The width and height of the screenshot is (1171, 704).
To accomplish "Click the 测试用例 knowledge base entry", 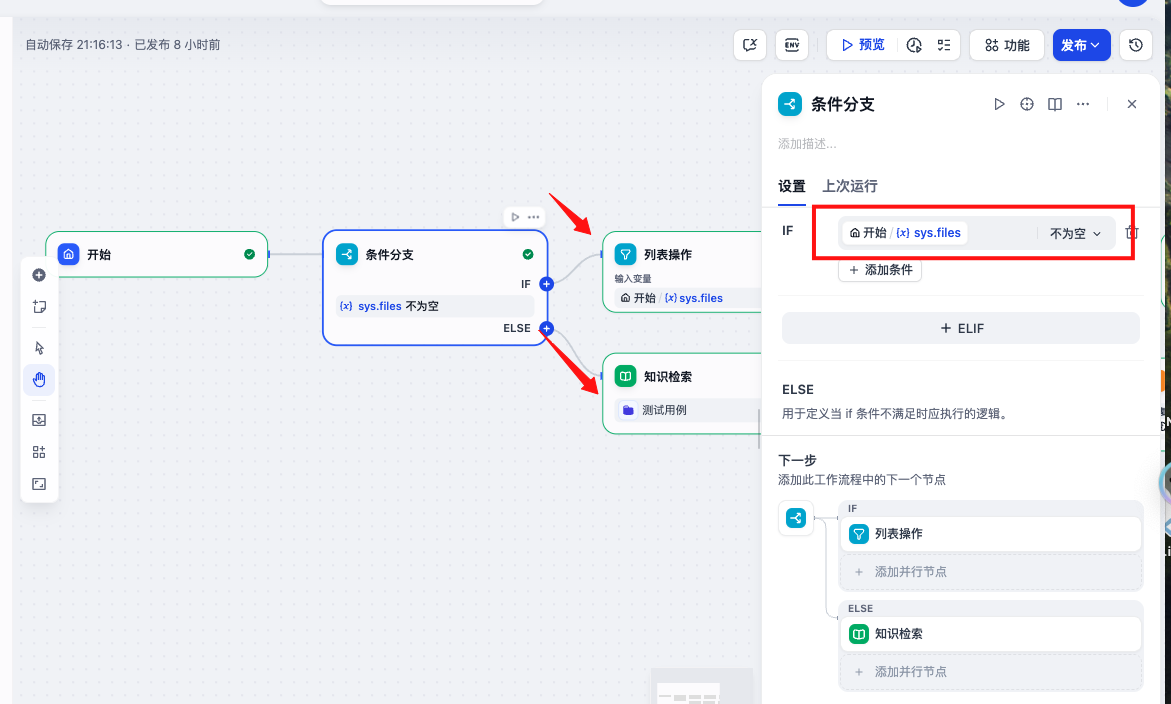I will [689, 410].
